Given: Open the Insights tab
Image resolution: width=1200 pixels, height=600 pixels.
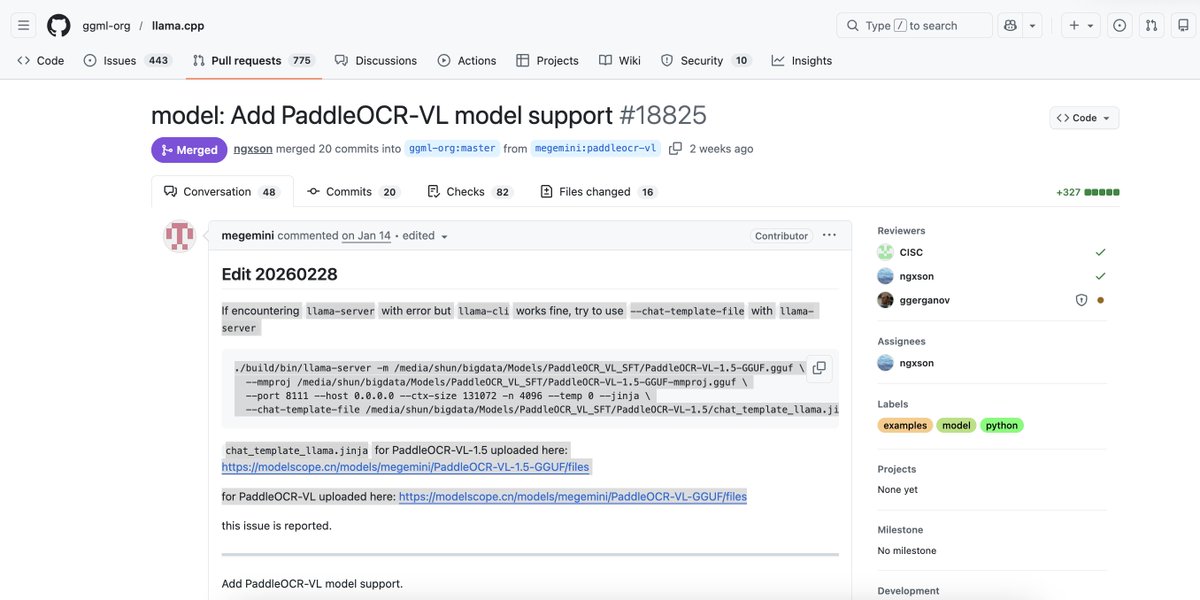Looking at the screenshot, I should [802, 60].
